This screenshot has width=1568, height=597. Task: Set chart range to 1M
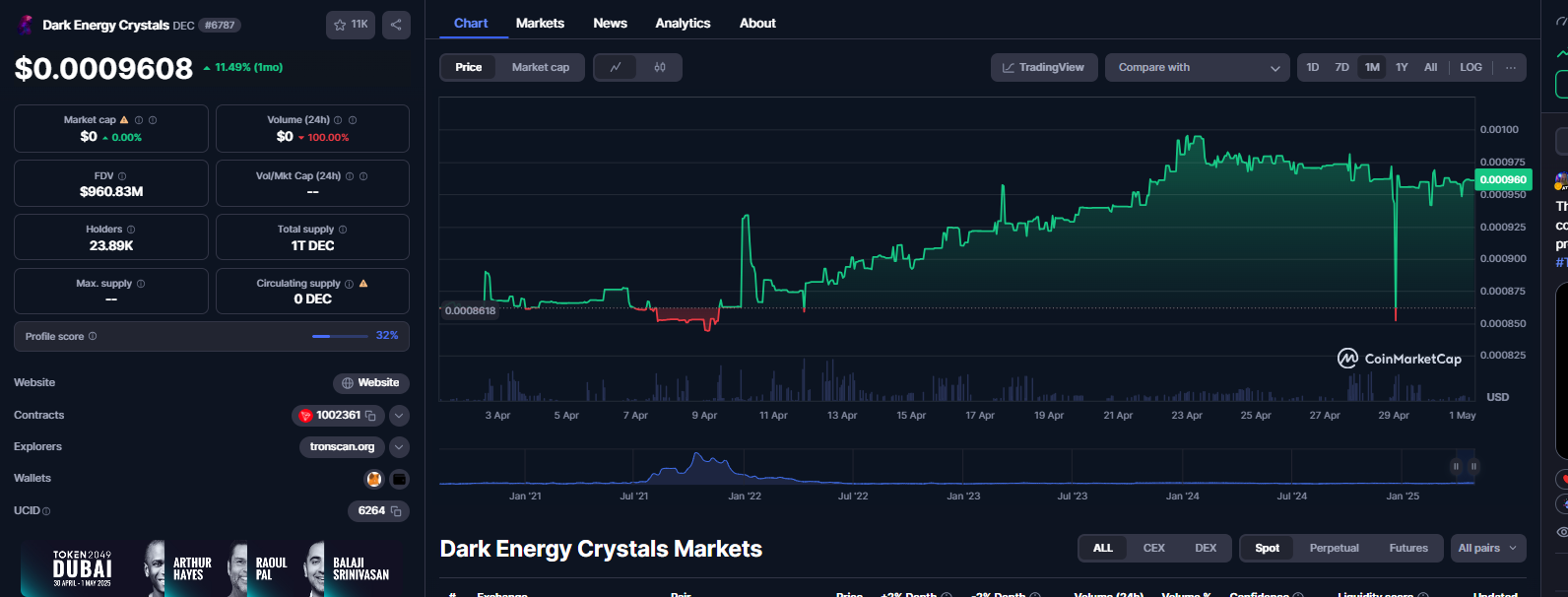(x=1372, y=67)
